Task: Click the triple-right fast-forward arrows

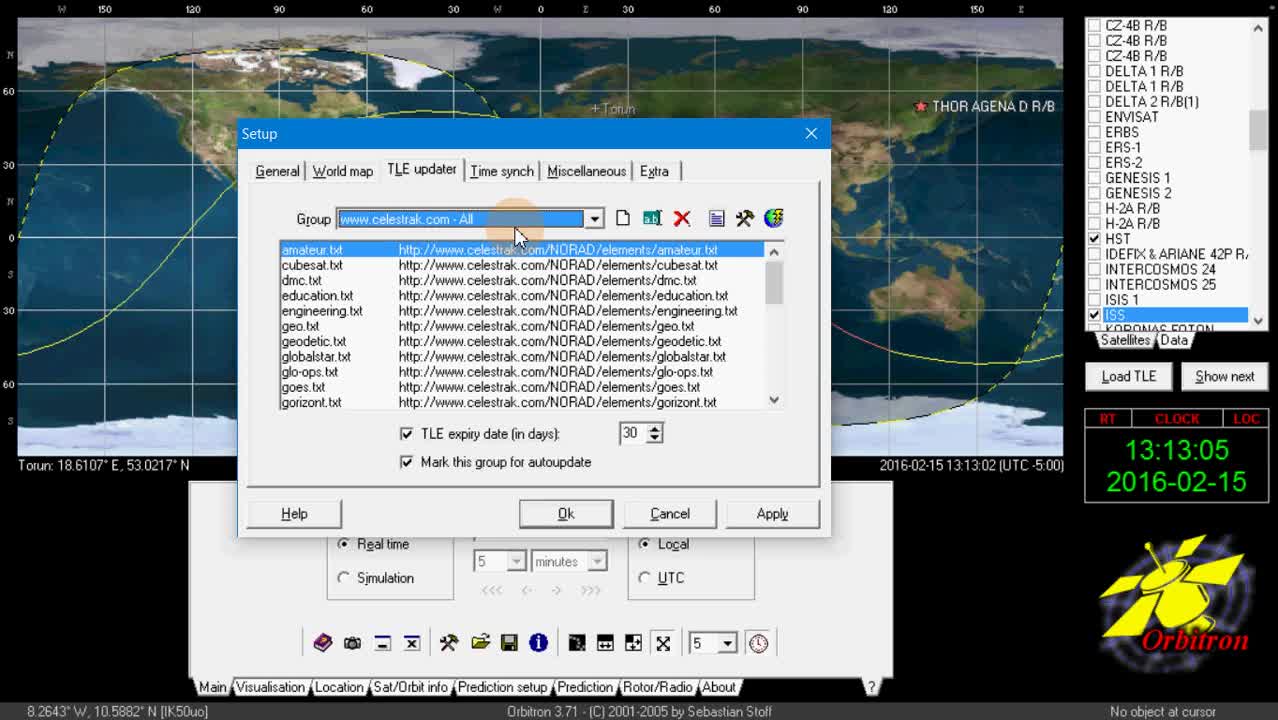Action: coord(591,590)
